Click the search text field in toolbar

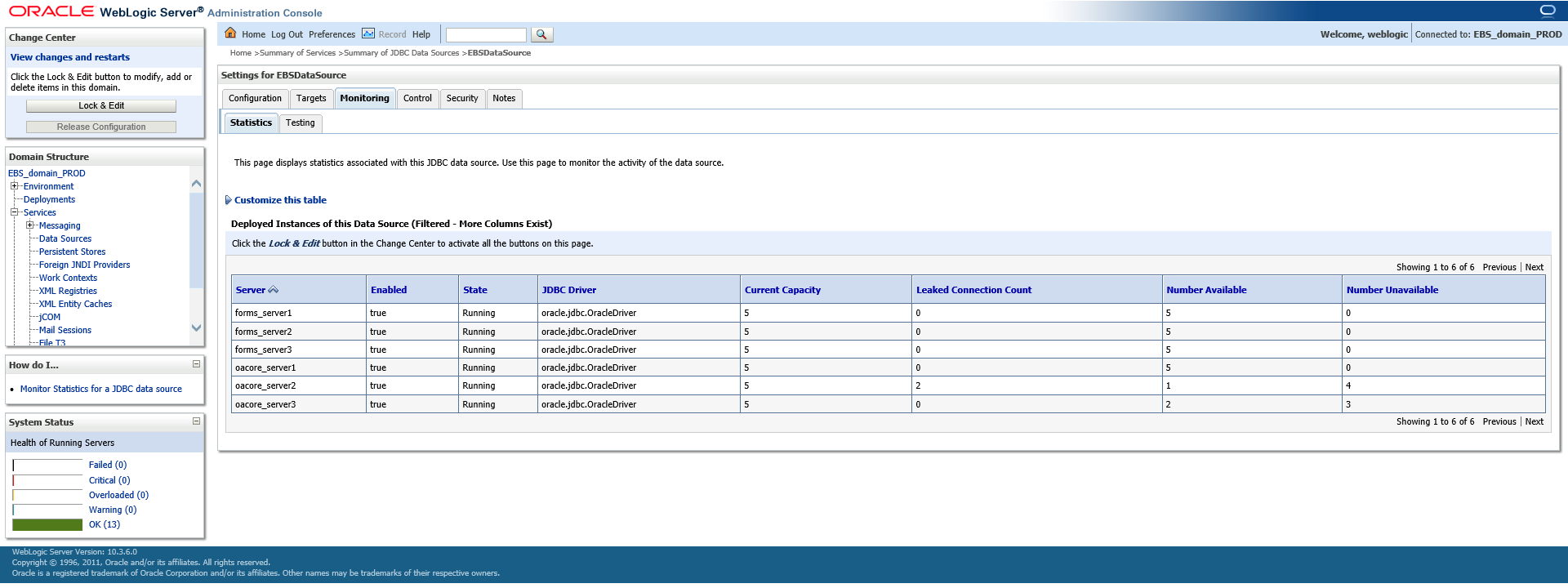[x=486, y=35]
